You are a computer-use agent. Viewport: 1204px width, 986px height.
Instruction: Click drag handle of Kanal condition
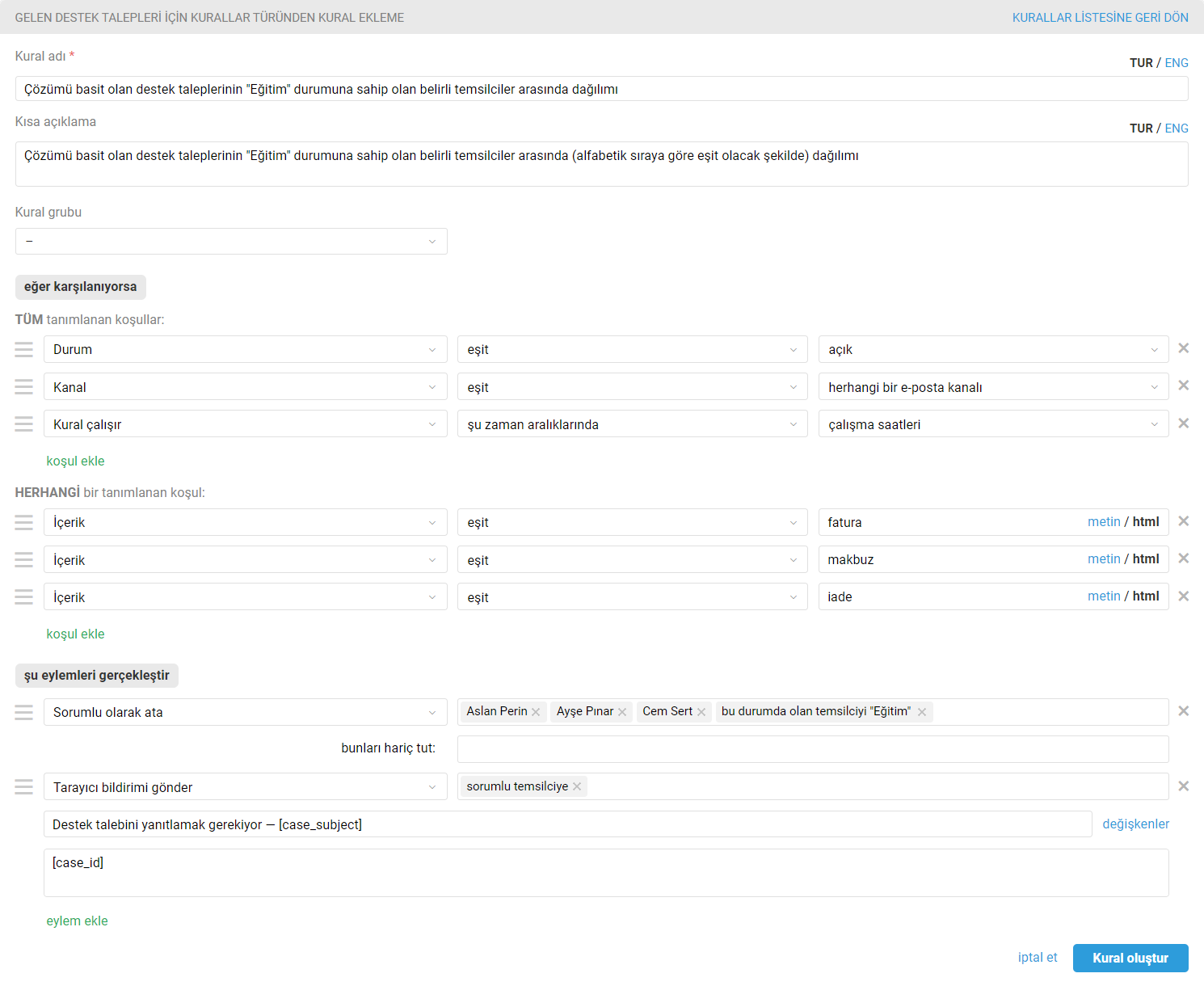pyautogui.click(x=24, y=387)
